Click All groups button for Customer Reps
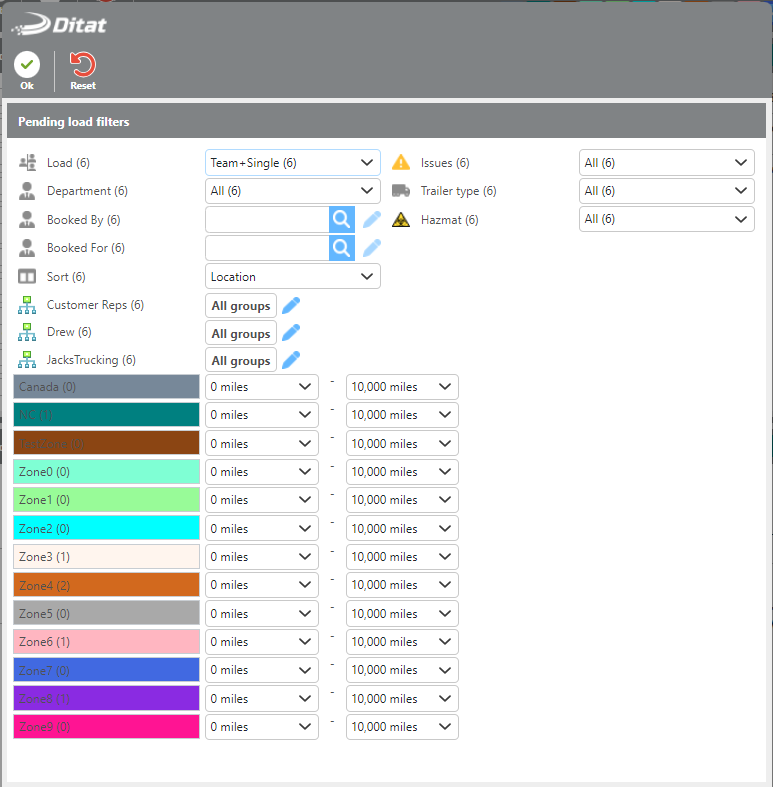Image resolution: width=773 pixels, height=787 pixels. point(241,306)
